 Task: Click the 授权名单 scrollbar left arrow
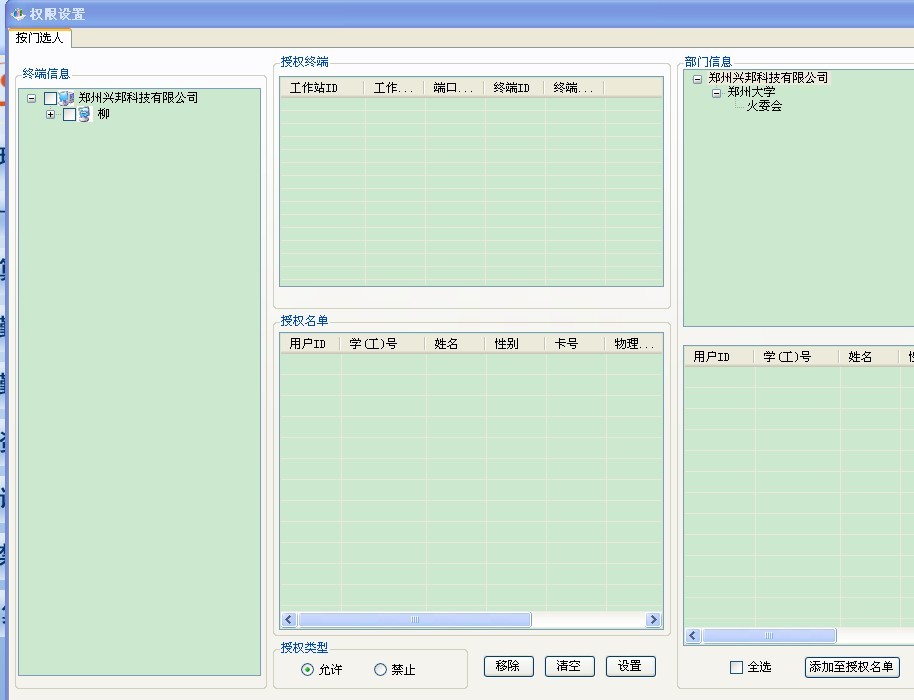289,620
